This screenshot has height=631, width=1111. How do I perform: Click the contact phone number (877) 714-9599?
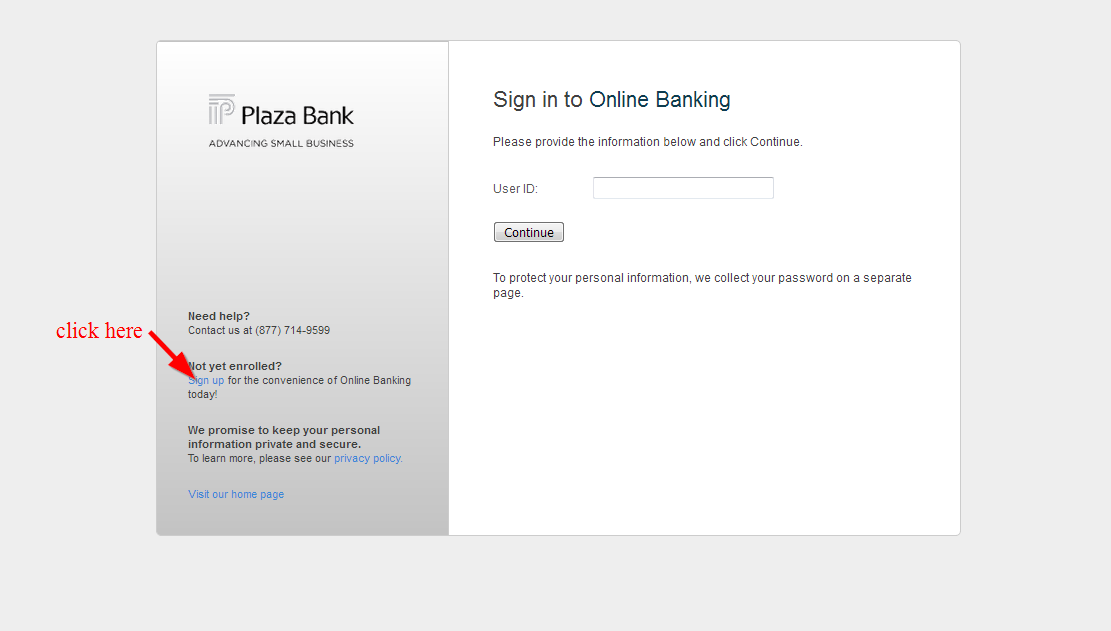pos(293,330)
